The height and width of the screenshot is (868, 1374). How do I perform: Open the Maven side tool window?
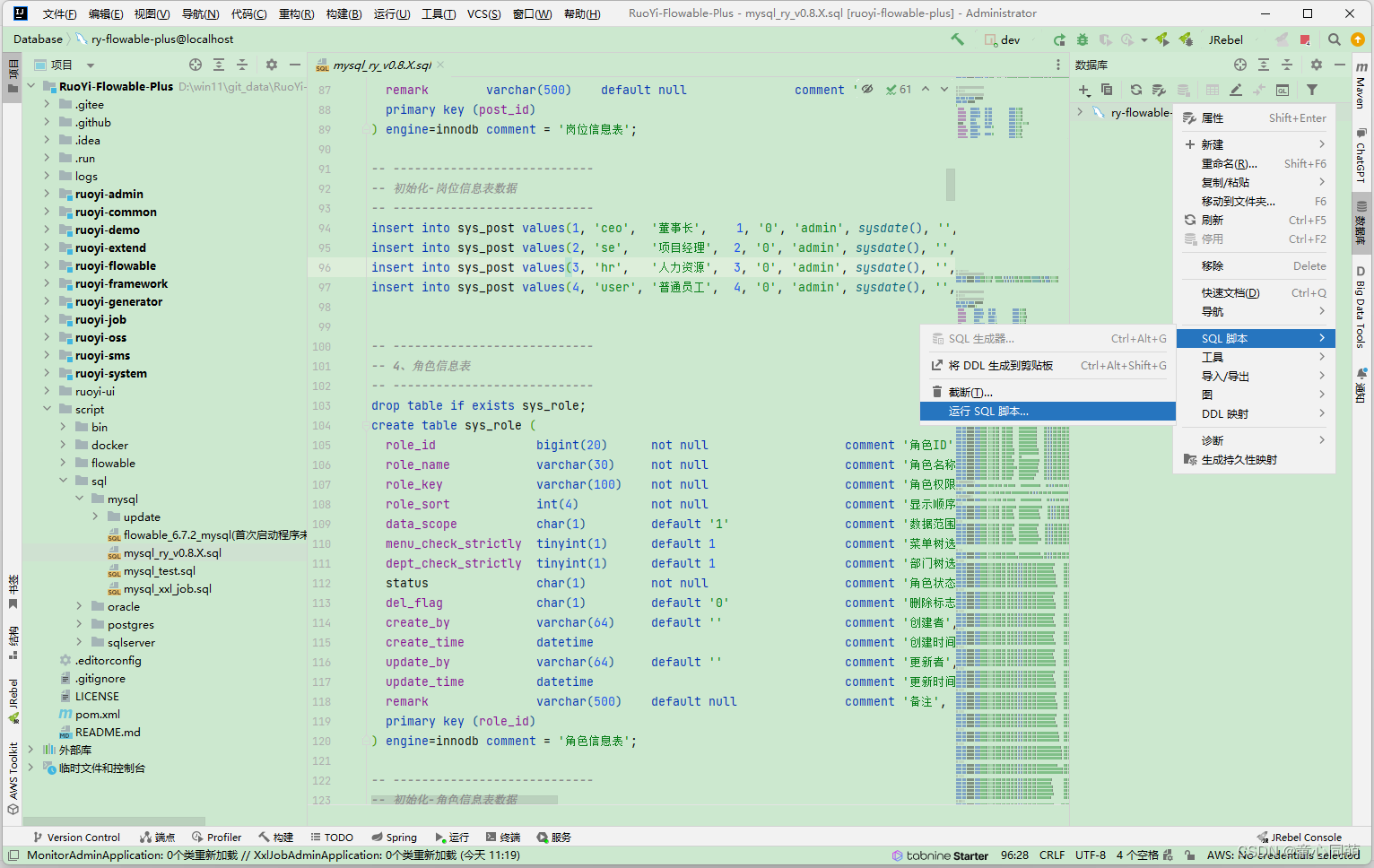1361,85
